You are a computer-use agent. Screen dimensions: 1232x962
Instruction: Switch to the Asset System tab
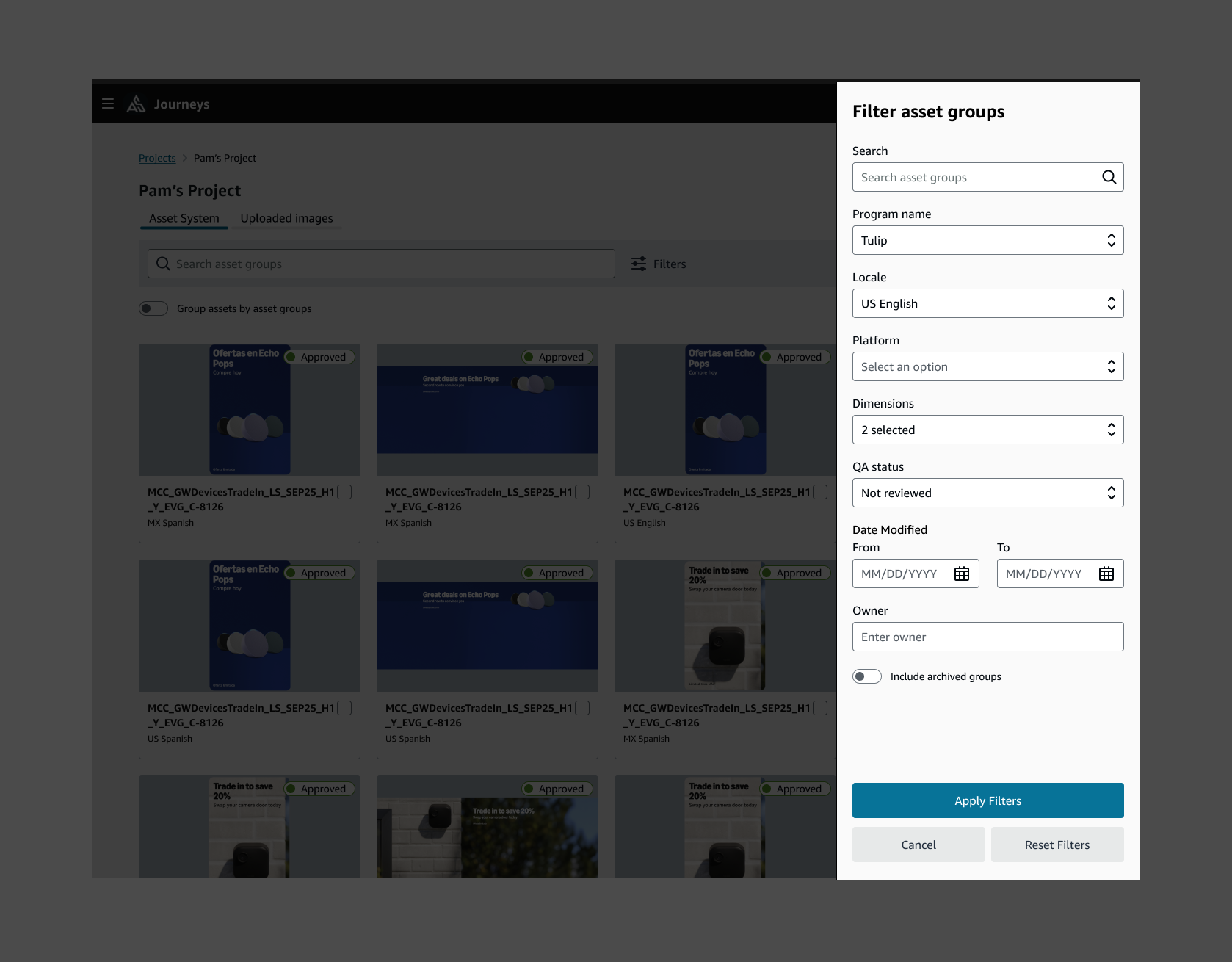coord(184,218)
